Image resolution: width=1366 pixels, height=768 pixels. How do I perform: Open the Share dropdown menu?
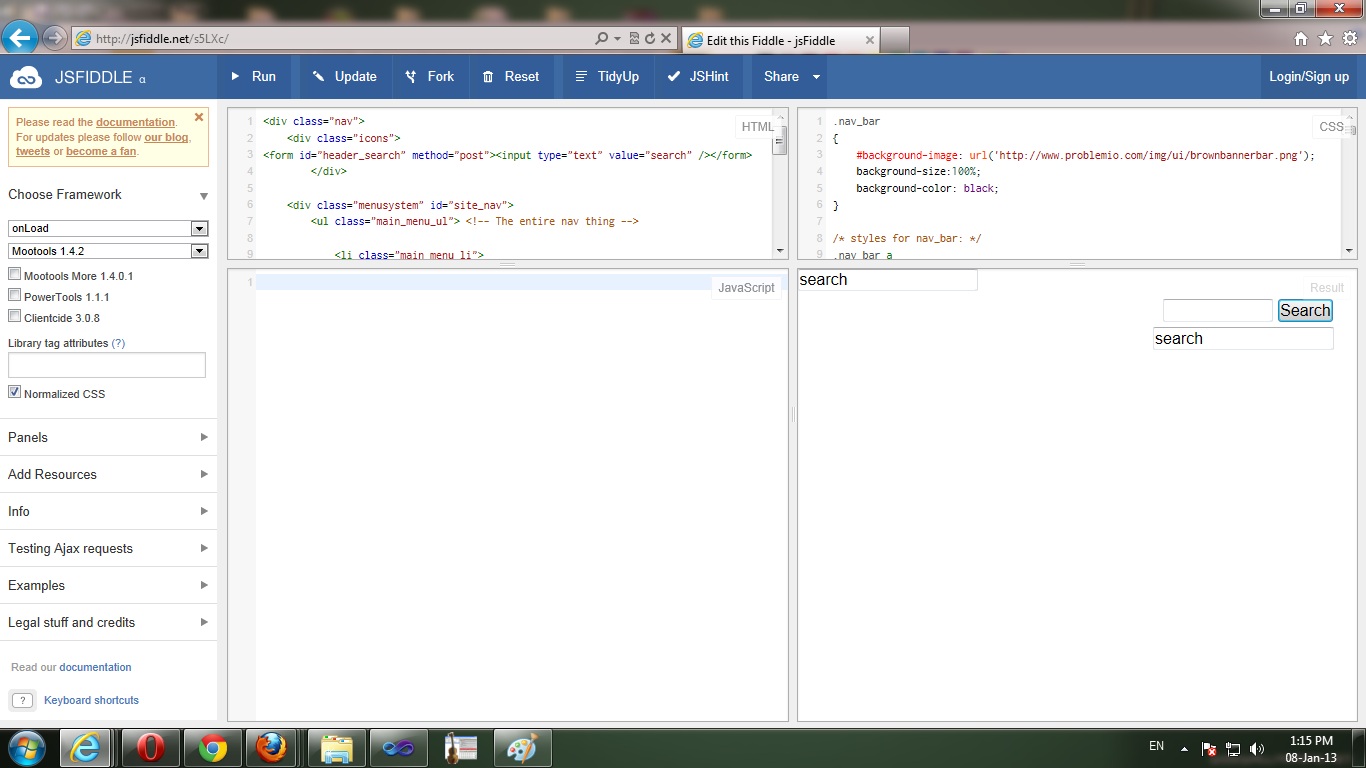(x=792, y=76)
